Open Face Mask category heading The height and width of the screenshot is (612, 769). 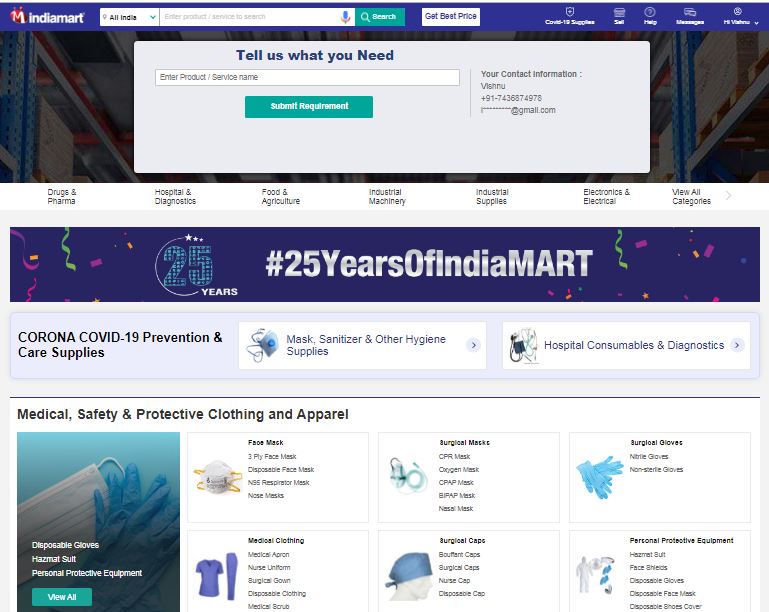click(265, 442)
